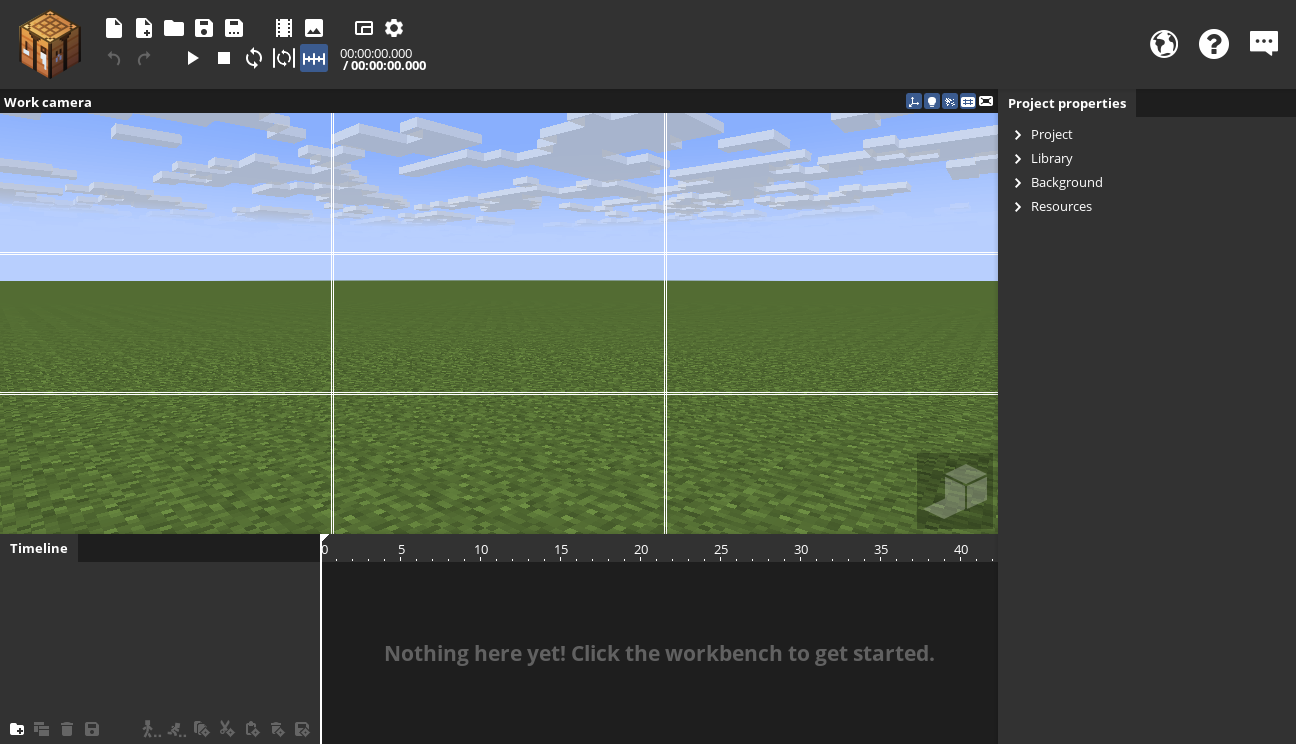Click the delete keyframes trash icon
Image resolution: width=1296 pixels, height=744 pixels.
(x=277, y=729)
